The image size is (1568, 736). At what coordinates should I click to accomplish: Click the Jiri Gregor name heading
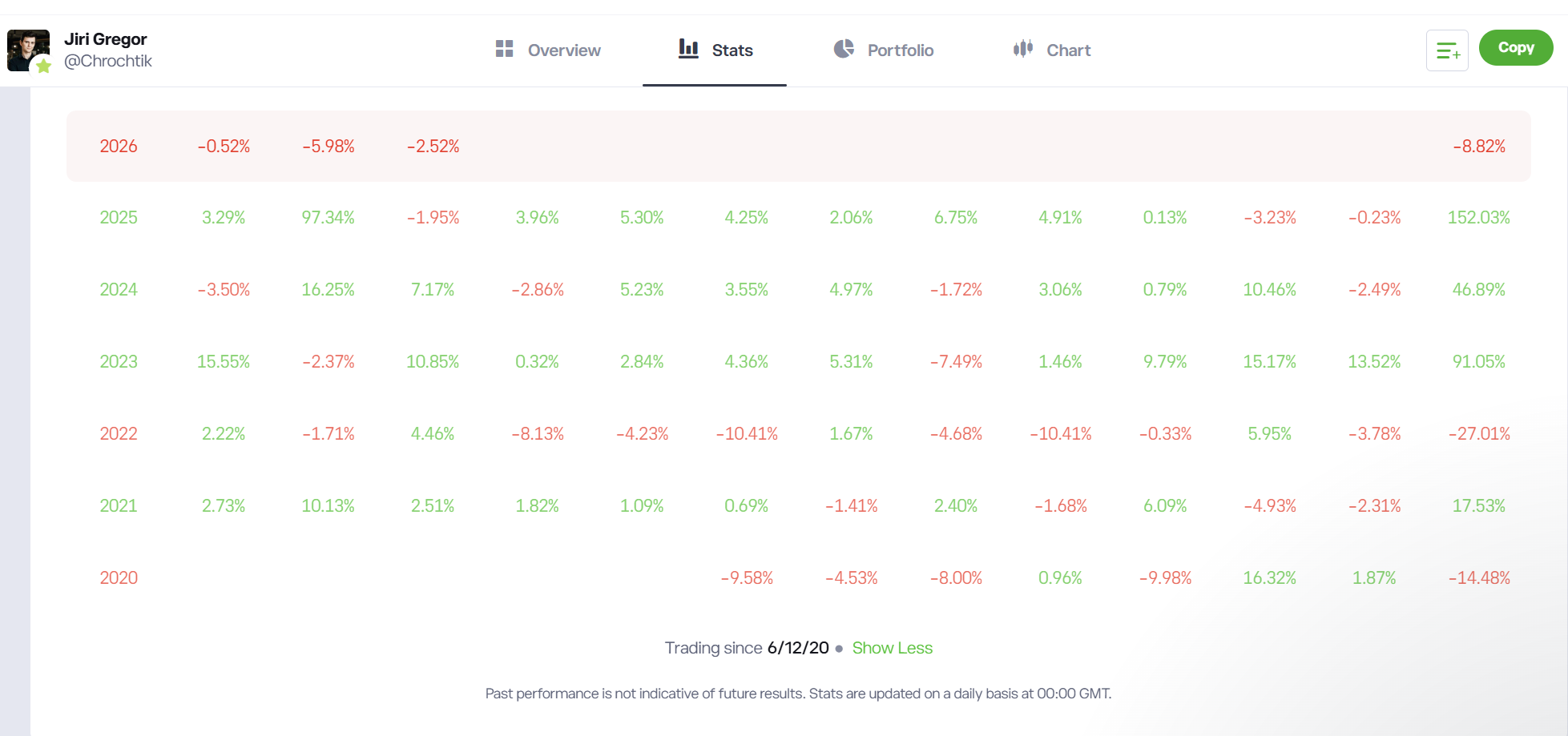(x=106, y=39)
